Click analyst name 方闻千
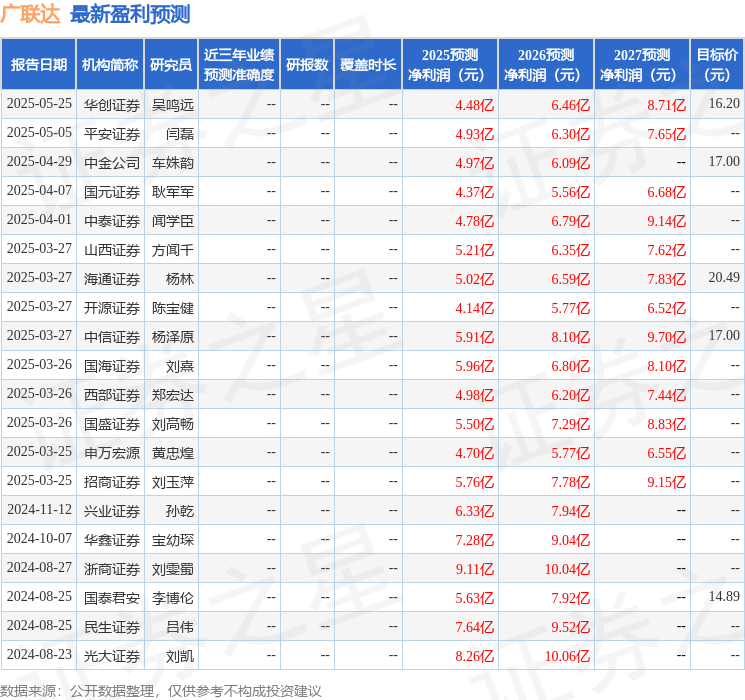The width and height of the screenshot is (745, 700). [x=172, y=250]
